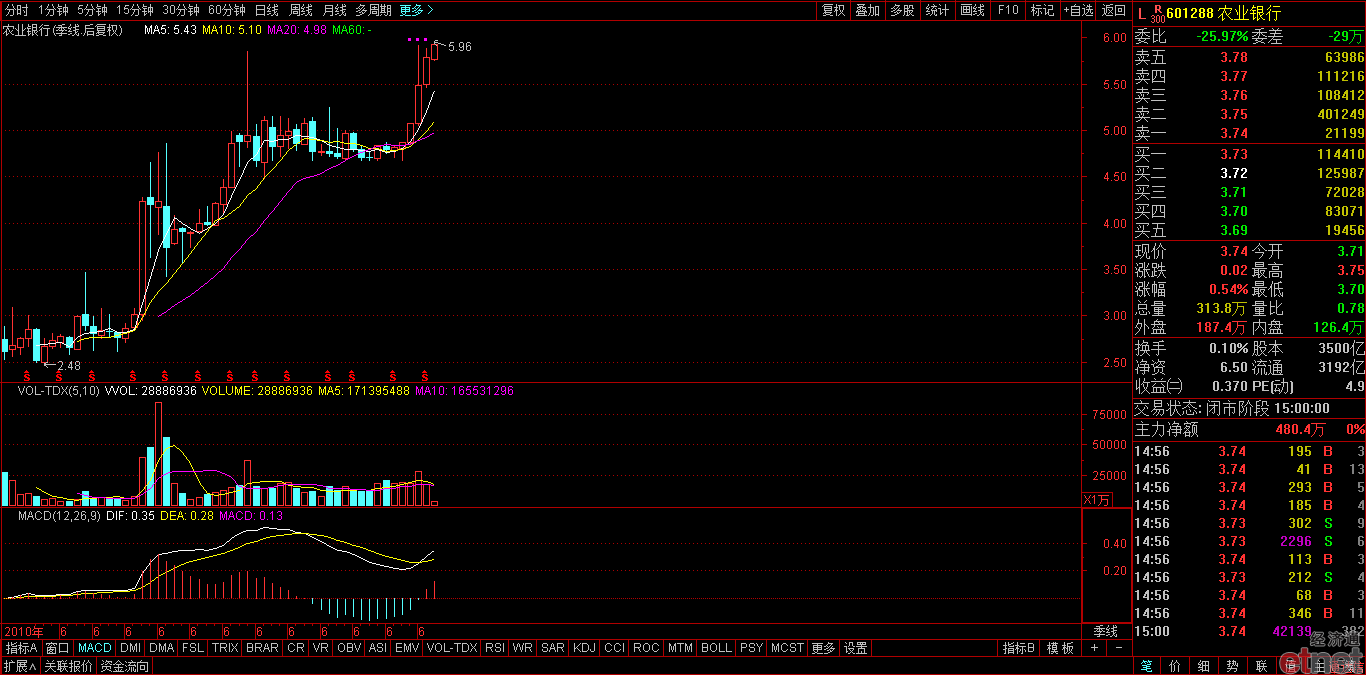Zoom out chart with − button
Screen dimensions: 1366x675
pyautogui.click(x=1118, y=648)
